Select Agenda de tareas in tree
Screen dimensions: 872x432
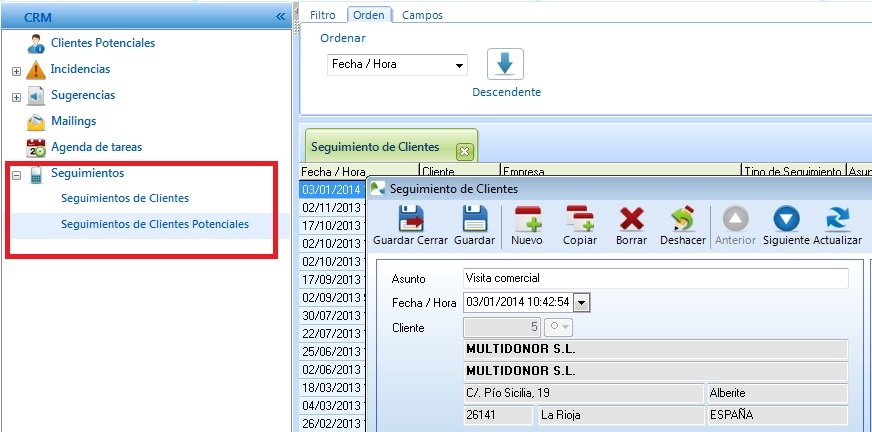click(96, 147)
